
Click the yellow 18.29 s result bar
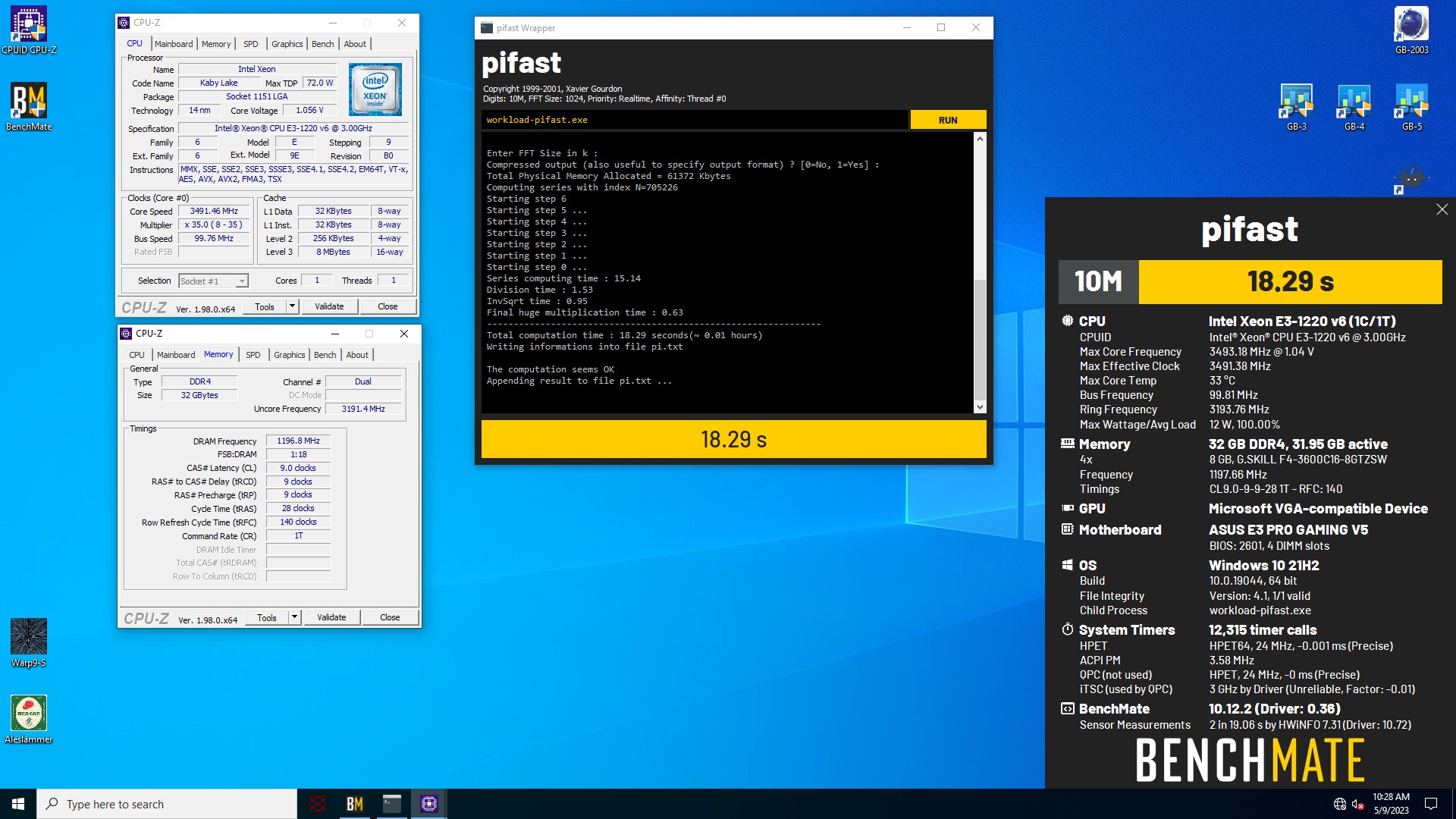(x=733, y=439)
